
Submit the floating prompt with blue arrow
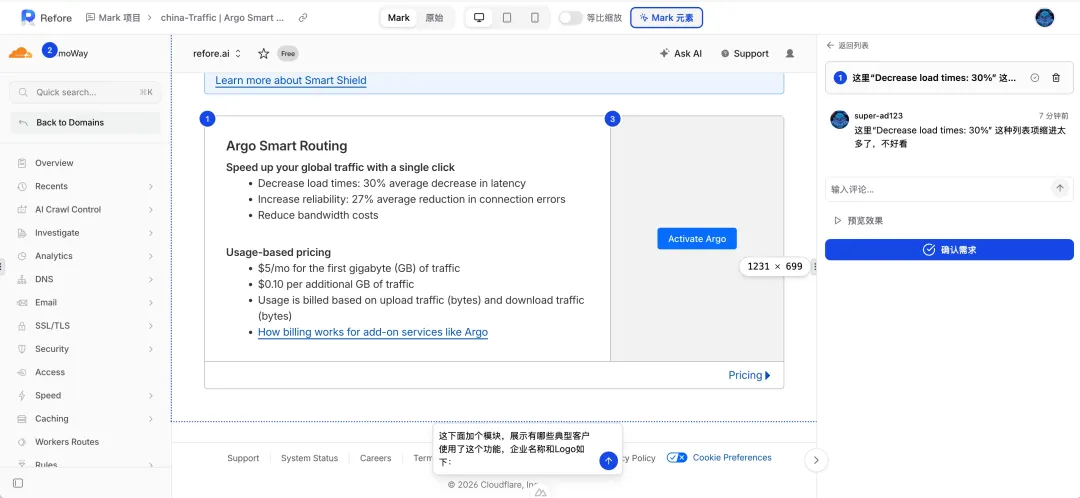click(x=608, y=460)
